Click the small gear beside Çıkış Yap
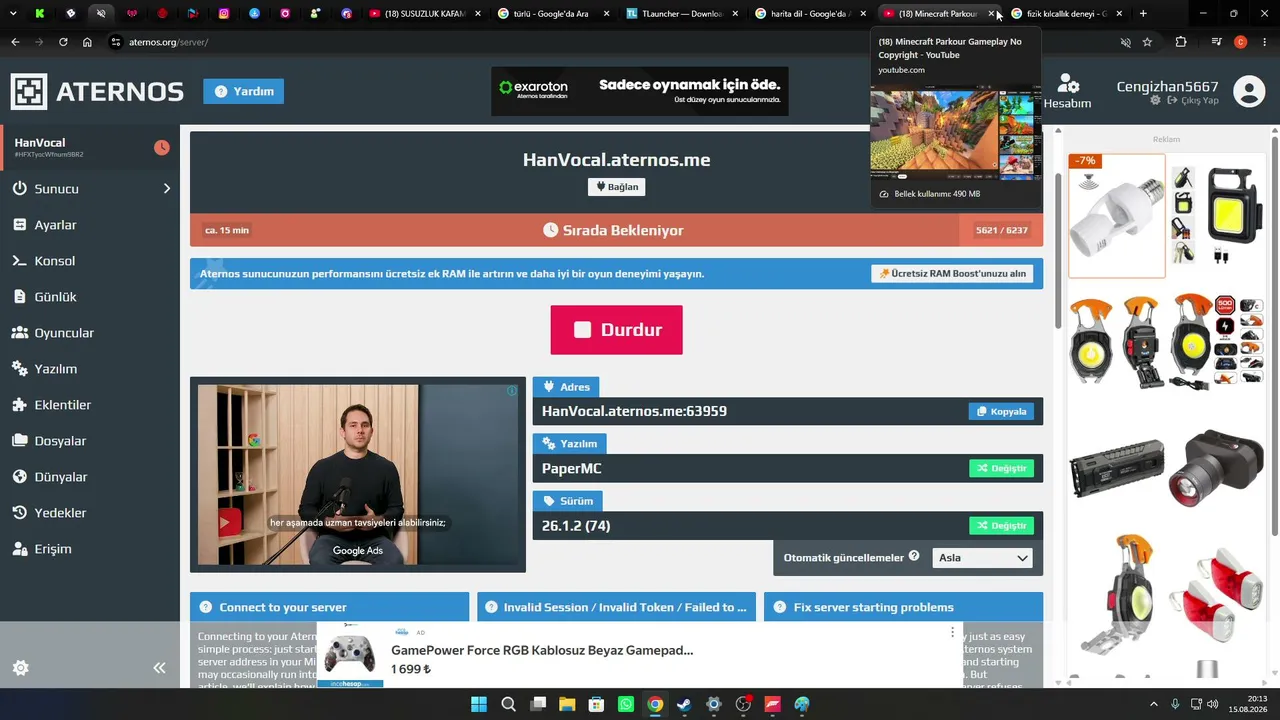Viewport: 1280px width, 720px height. tap(1156, 101)
